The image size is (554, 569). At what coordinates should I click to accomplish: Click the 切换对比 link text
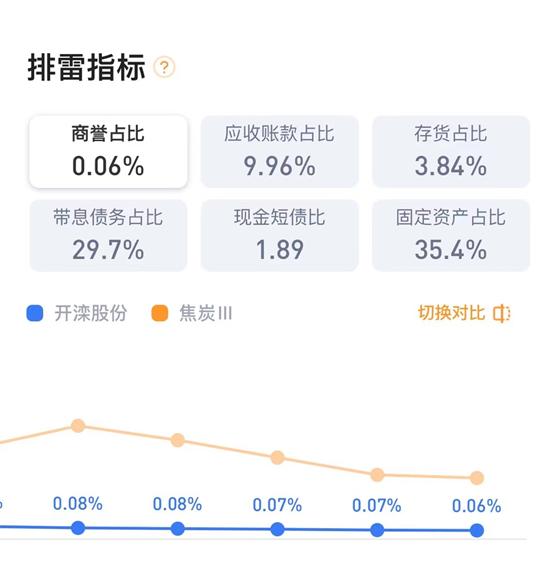(451, 313)
